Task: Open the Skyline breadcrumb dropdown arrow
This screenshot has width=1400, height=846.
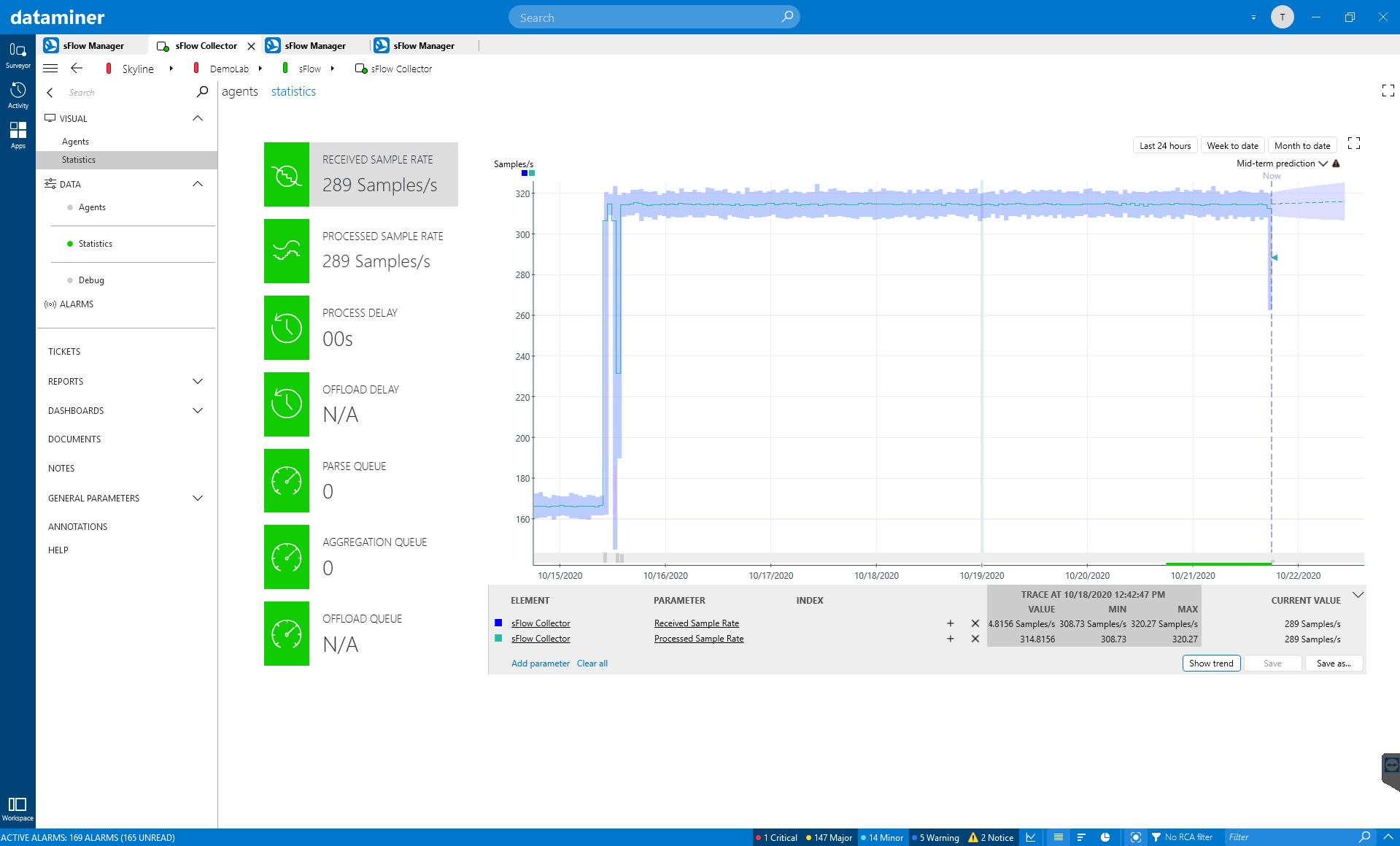Action: (171, 69)
